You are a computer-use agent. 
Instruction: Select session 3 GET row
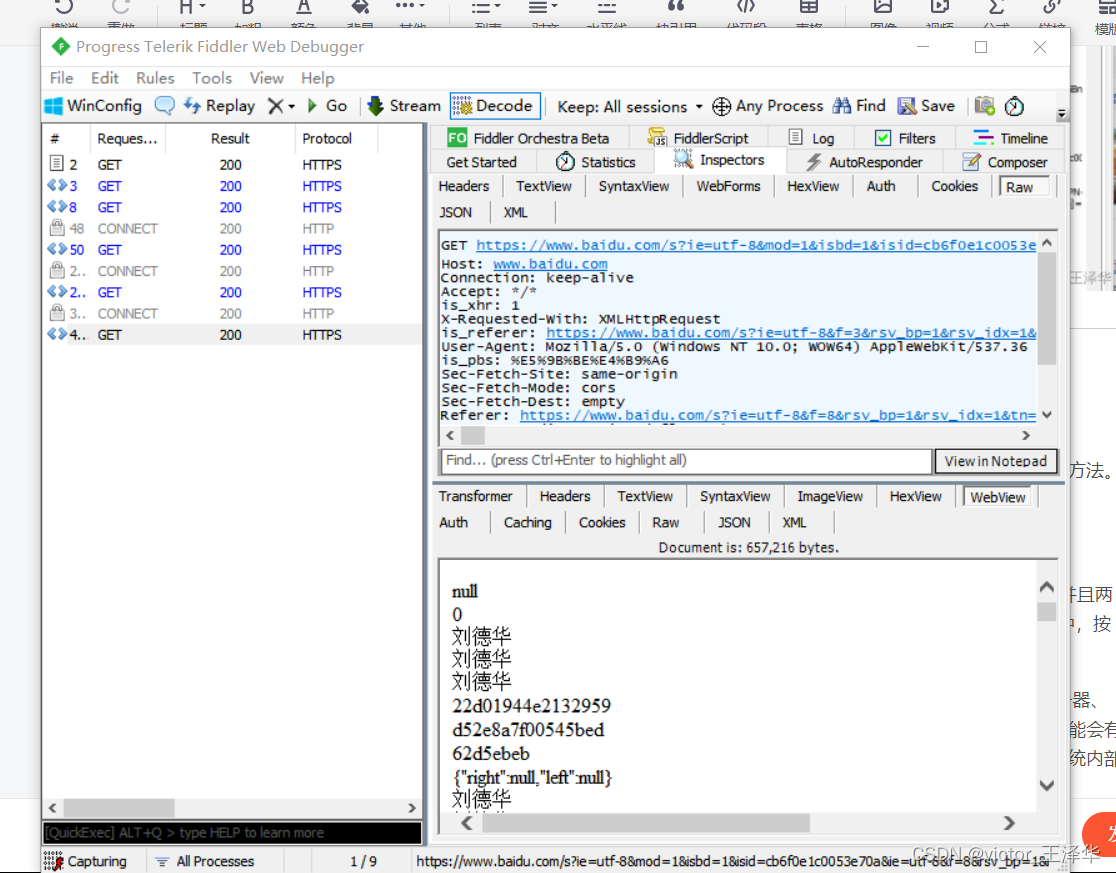click(x=231, y=186)
